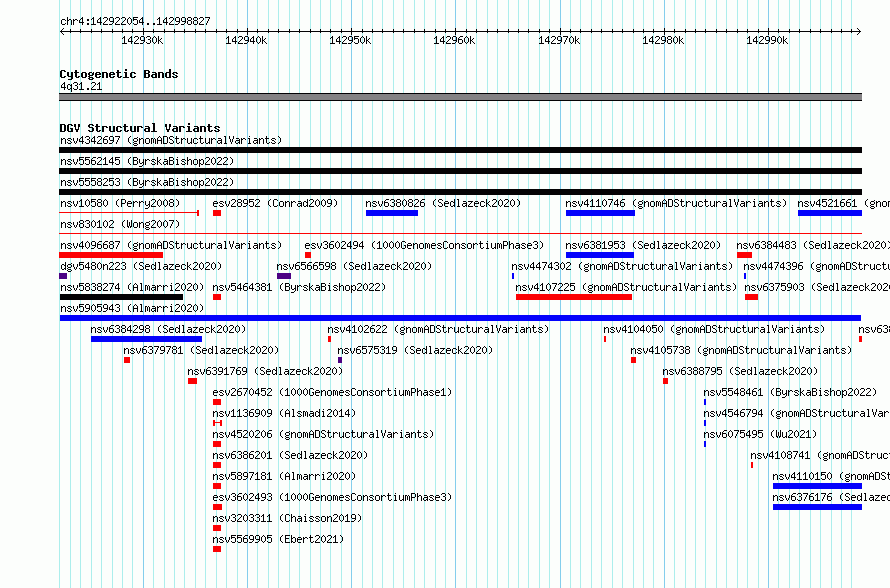Click the long blue nsv5905943 bar
This screenshot has width=890, height=588.
coord(460,318)
